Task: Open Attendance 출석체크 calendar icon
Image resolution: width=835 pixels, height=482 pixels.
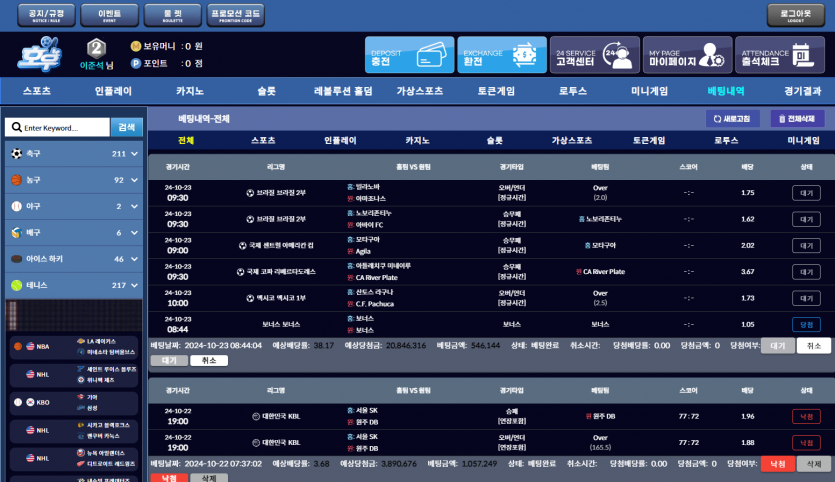Action: 803,55
